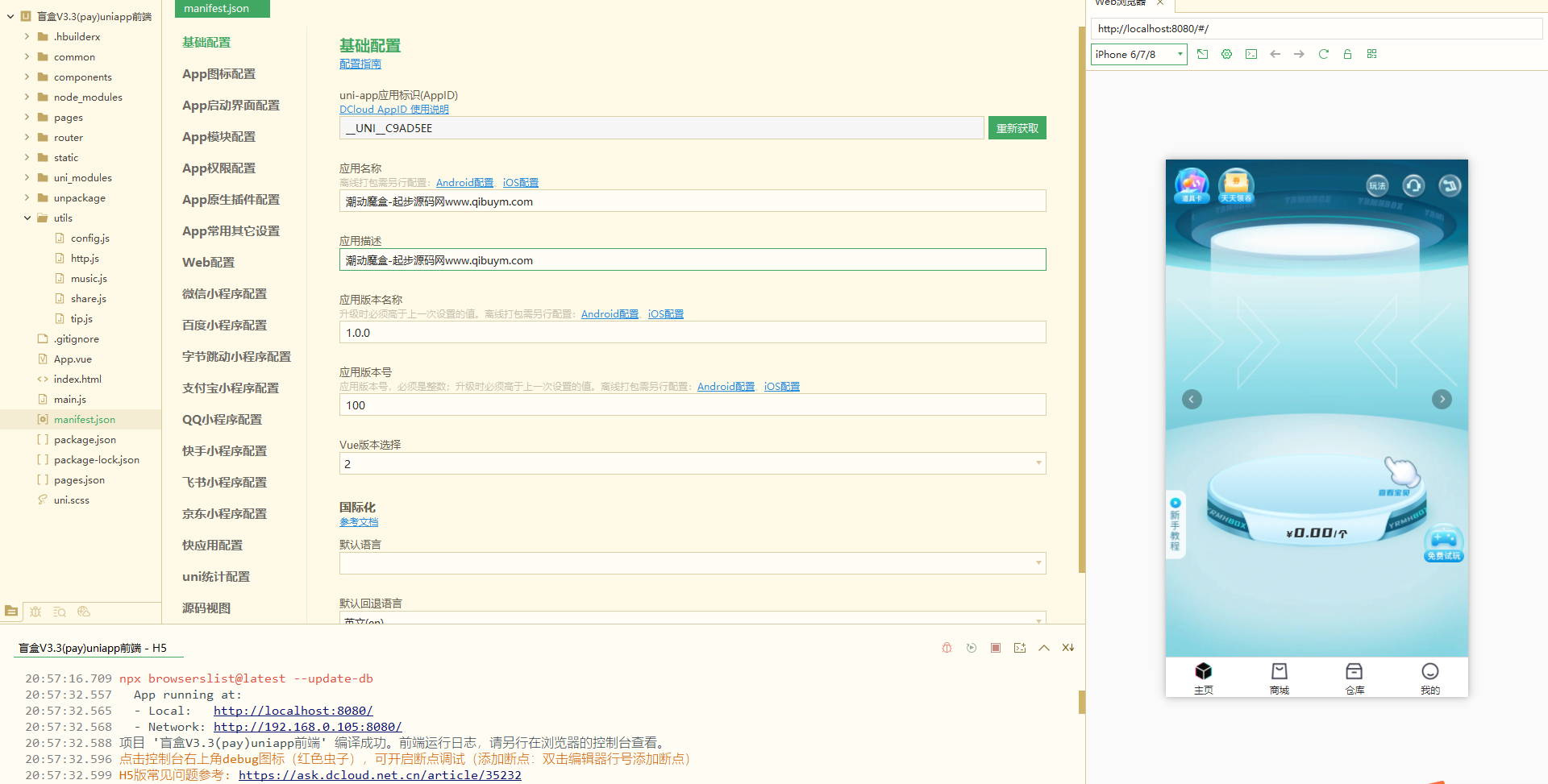The image size is (1548, 784).
Task: Open the iPhone 6/7/8 device dropdown
Action: point(1138,54)
